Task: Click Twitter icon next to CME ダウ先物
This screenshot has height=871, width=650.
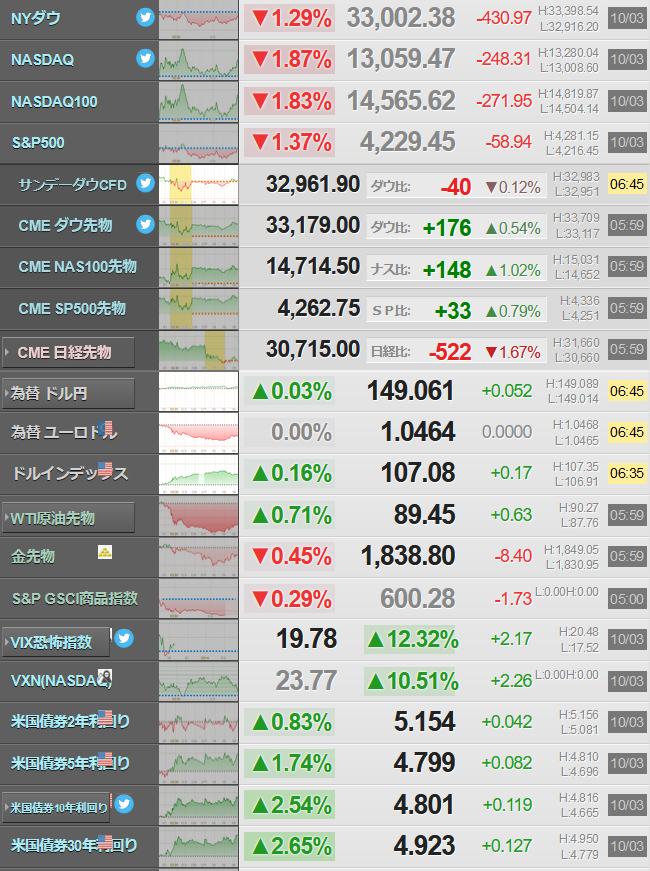Action: click(146, 224)
